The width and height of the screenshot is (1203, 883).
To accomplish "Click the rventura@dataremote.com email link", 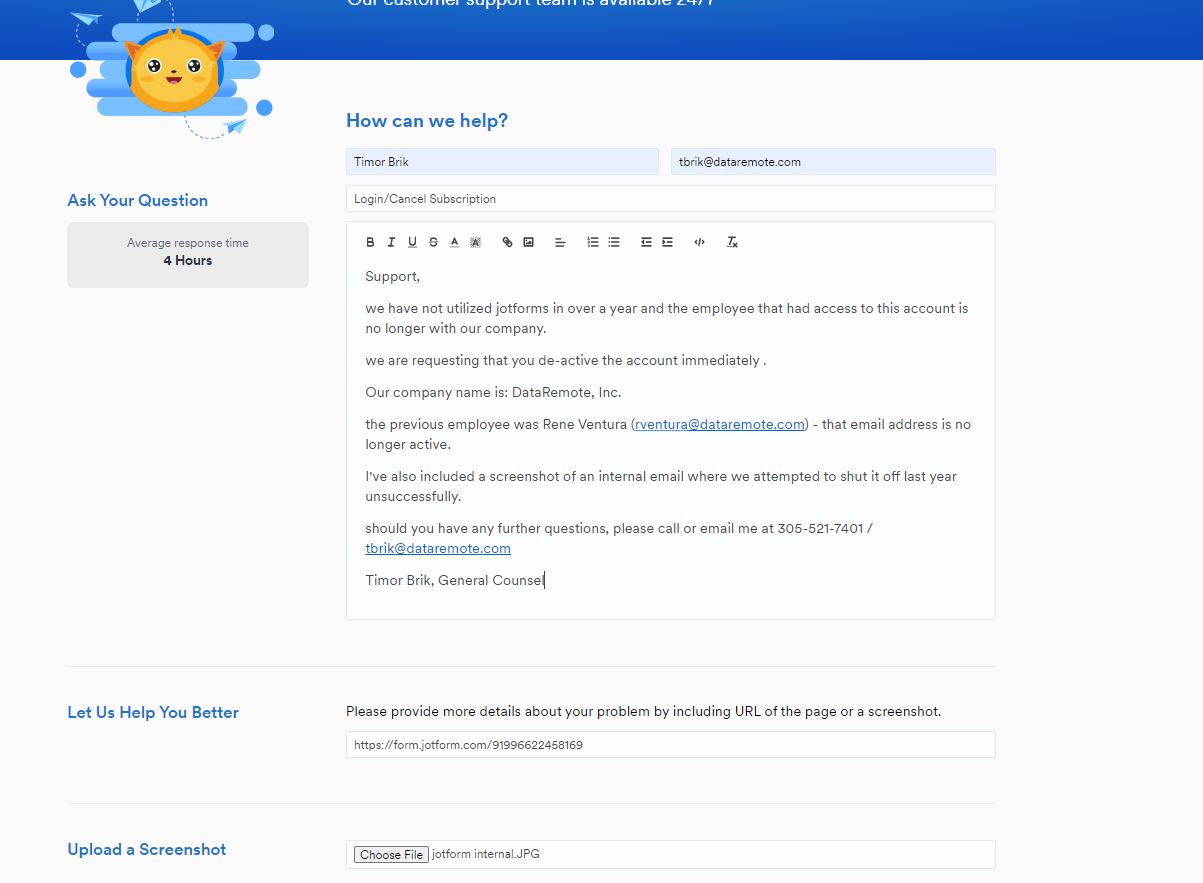I will [719, 424].
